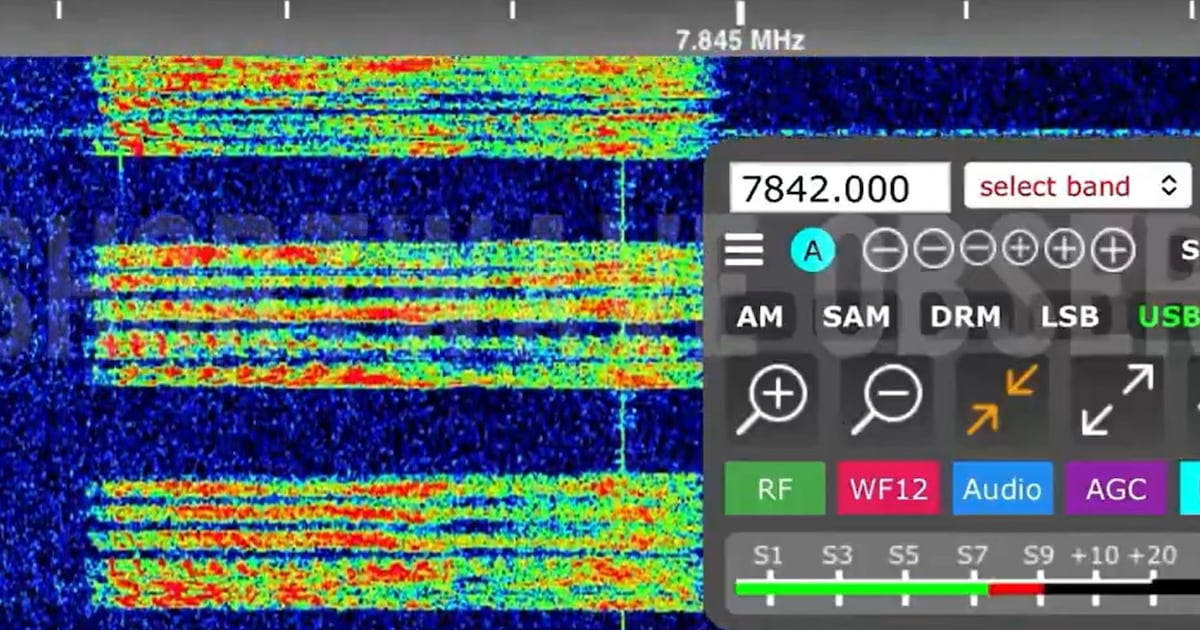Toggle AGC on or off
Screen dimensions: 1200x630
1115,489
